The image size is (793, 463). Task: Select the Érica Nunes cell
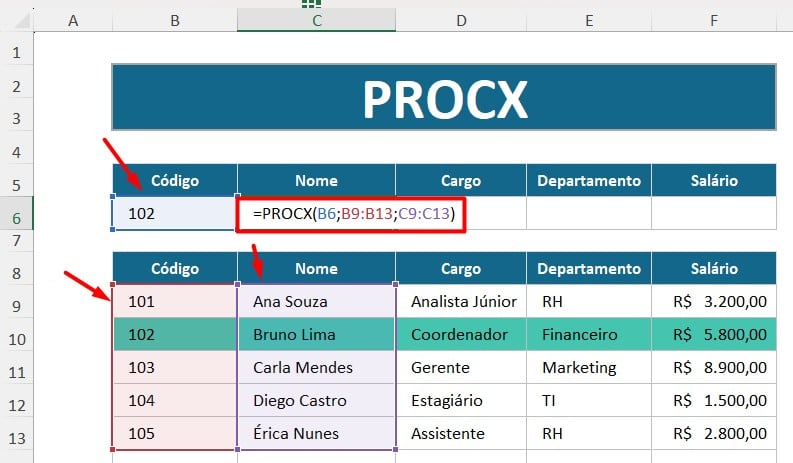317,433
